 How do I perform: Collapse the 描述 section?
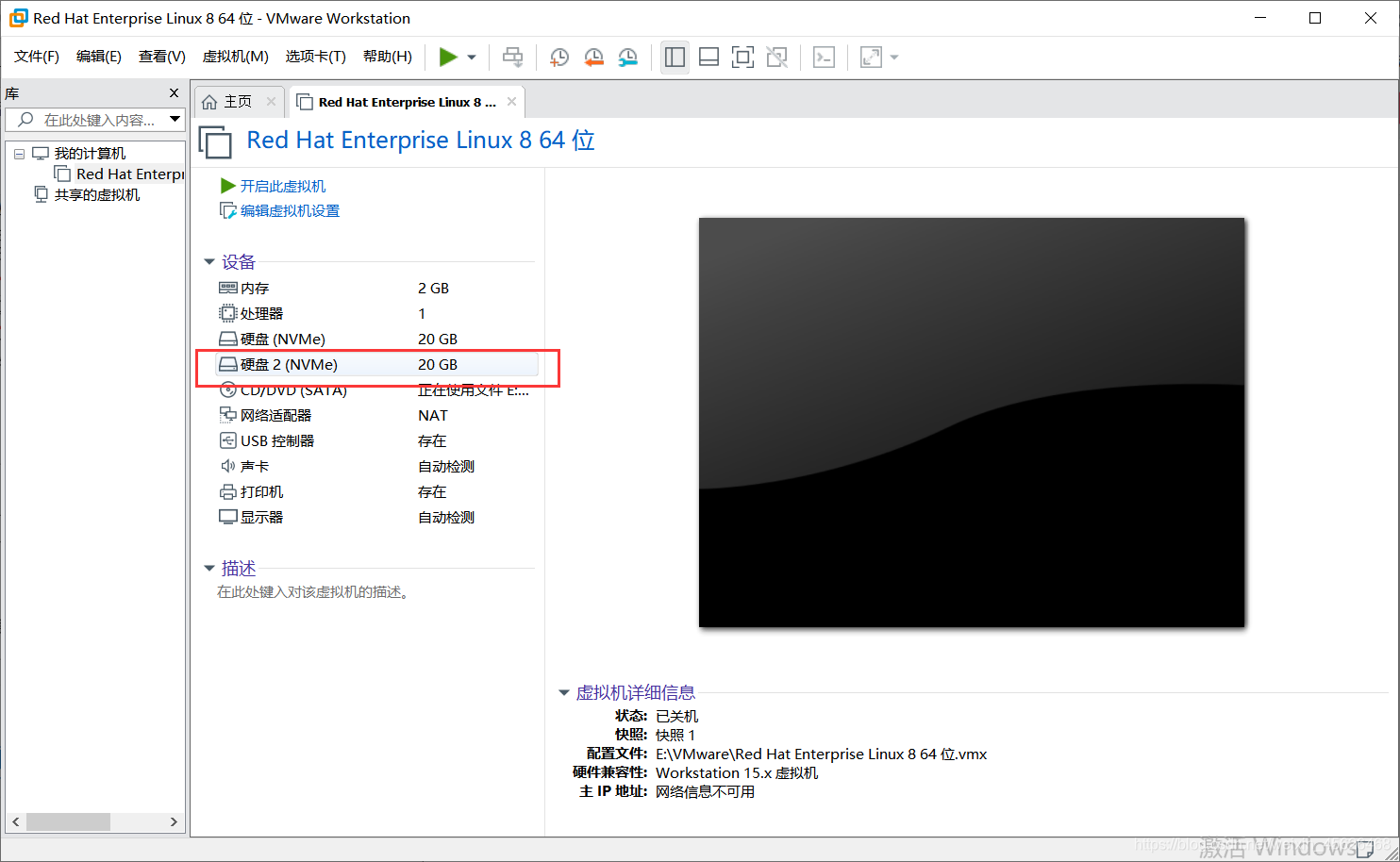tap(209, 569)
